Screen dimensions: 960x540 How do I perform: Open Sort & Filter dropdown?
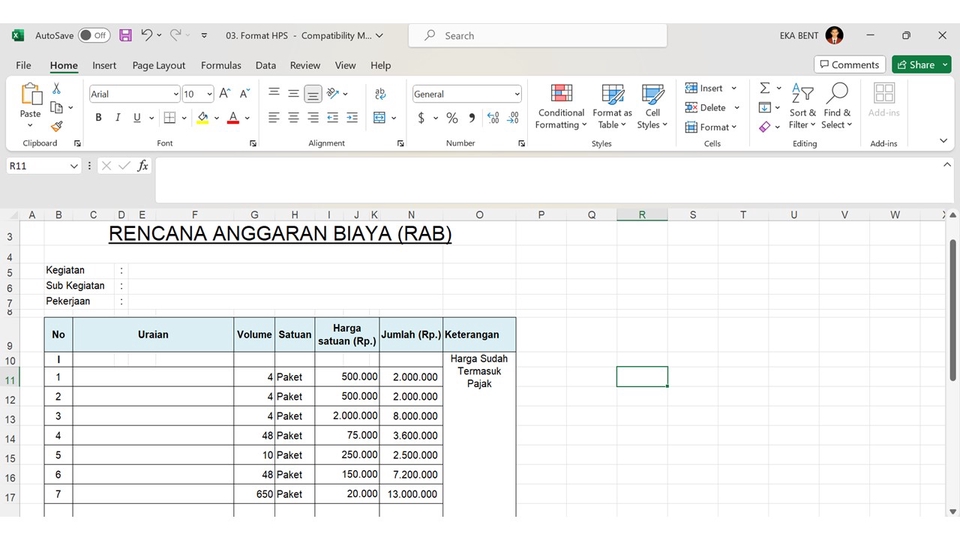(x=802, y=107)
